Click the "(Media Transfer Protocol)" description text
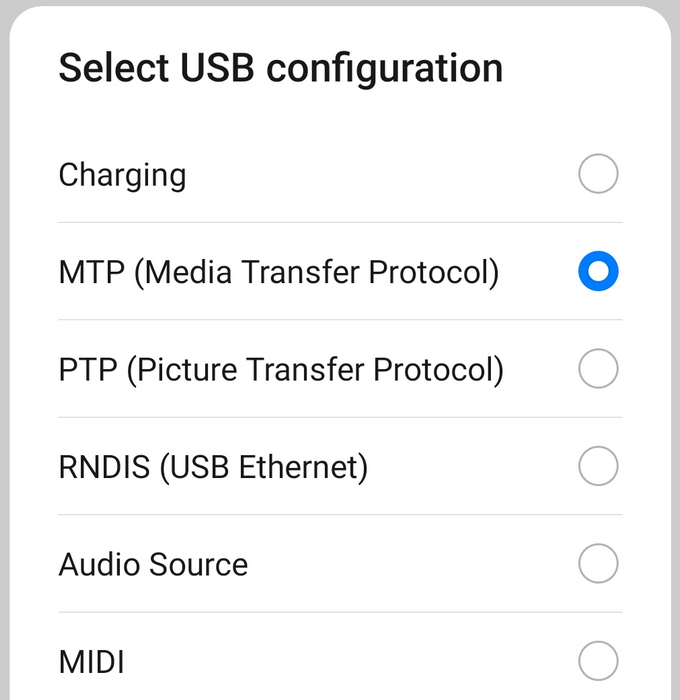680x700 pixels. tap(316, 273)
